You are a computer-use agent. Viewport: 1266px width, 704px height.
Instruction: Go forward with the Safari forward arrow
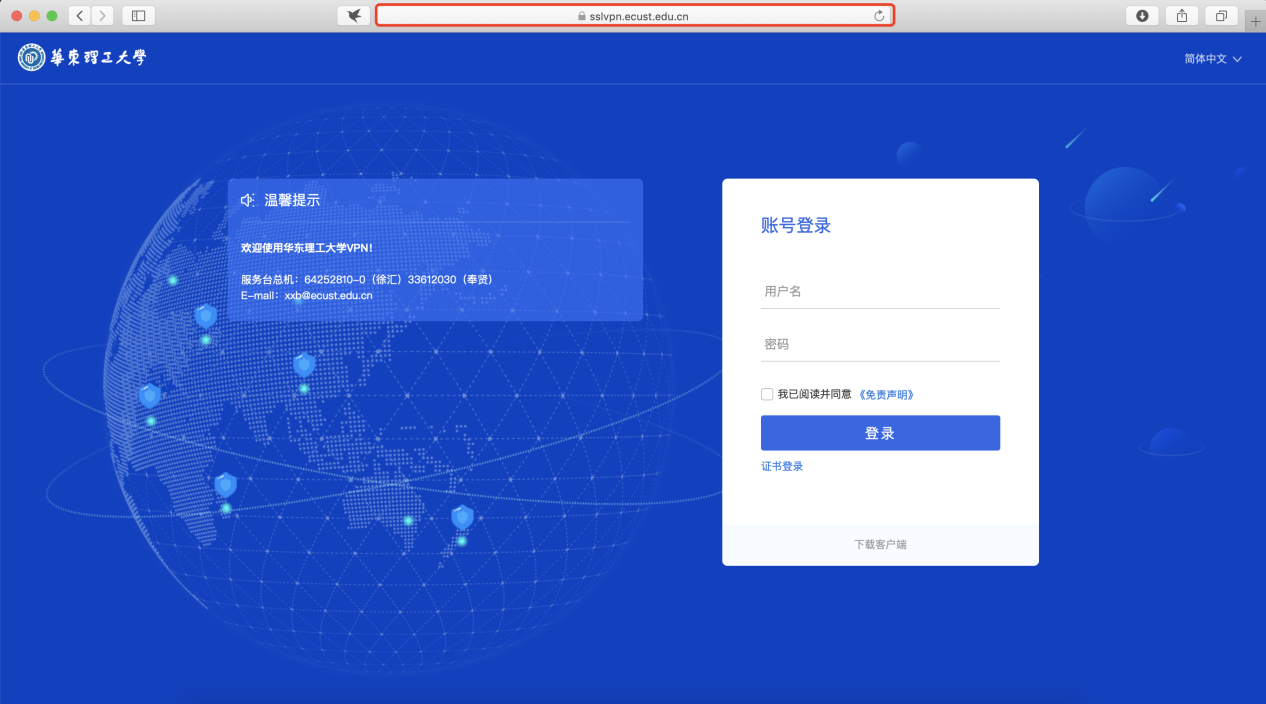coord(103,16)
